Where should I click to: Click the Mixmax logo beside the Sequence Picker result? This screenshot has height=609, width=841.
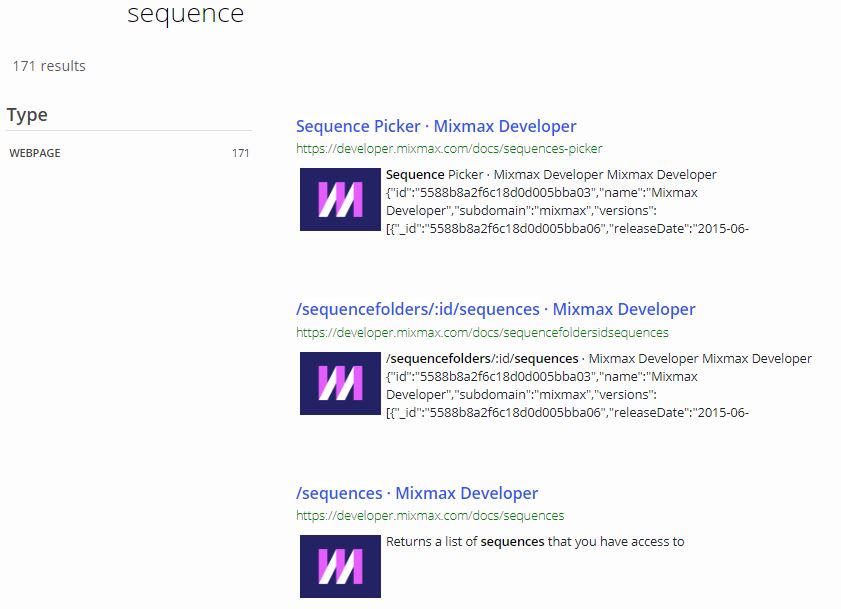pyautogui.click(x=339, y=199)
